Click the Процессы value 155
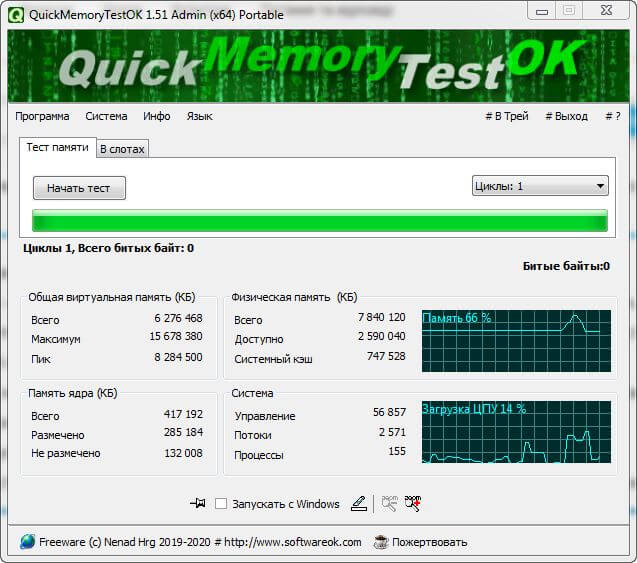This screenshot has height=563, width=637. pos(397,451)
